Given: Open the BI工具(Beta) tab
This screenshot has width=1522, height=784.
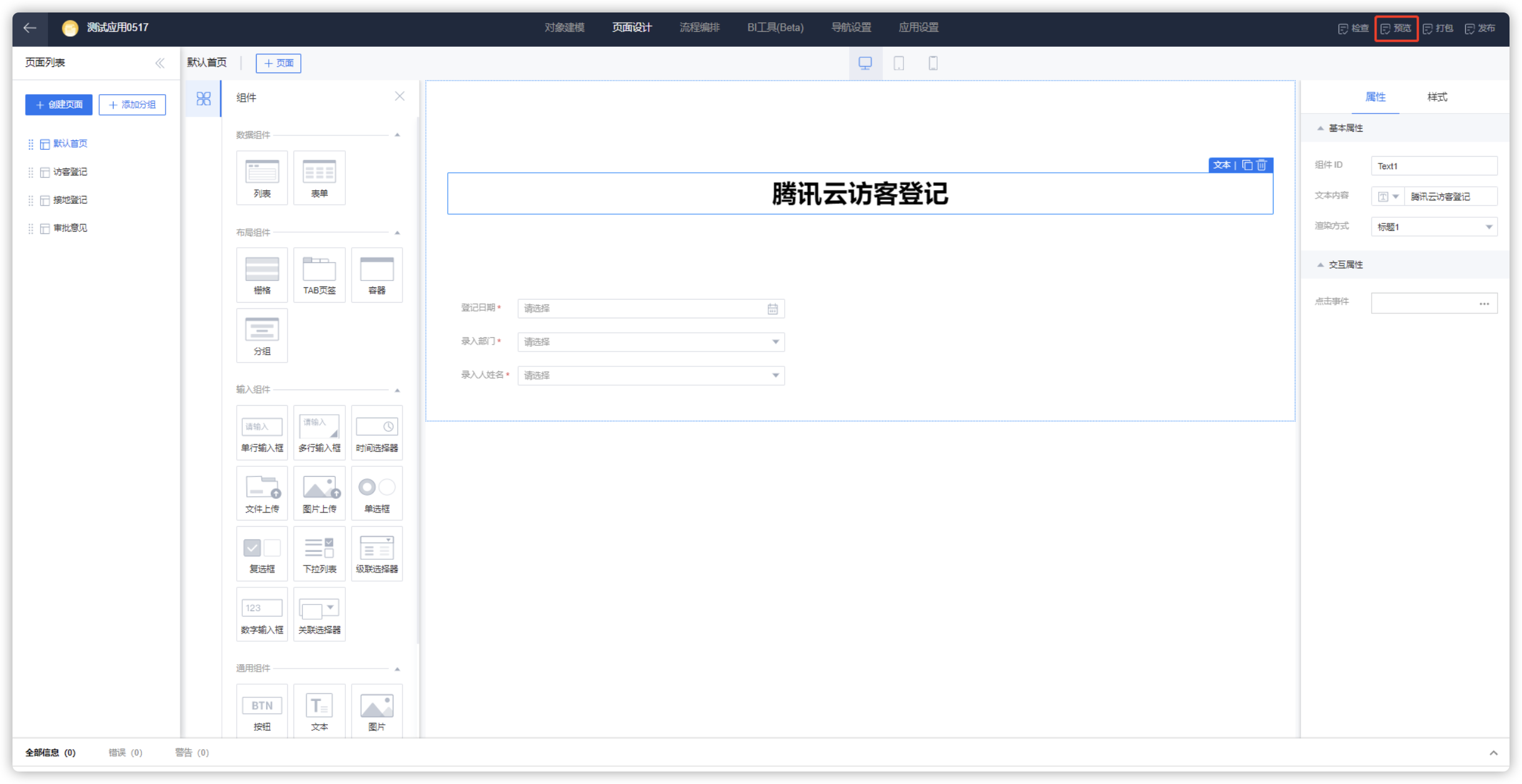Looking at the screenshot, I should point(775,27).
